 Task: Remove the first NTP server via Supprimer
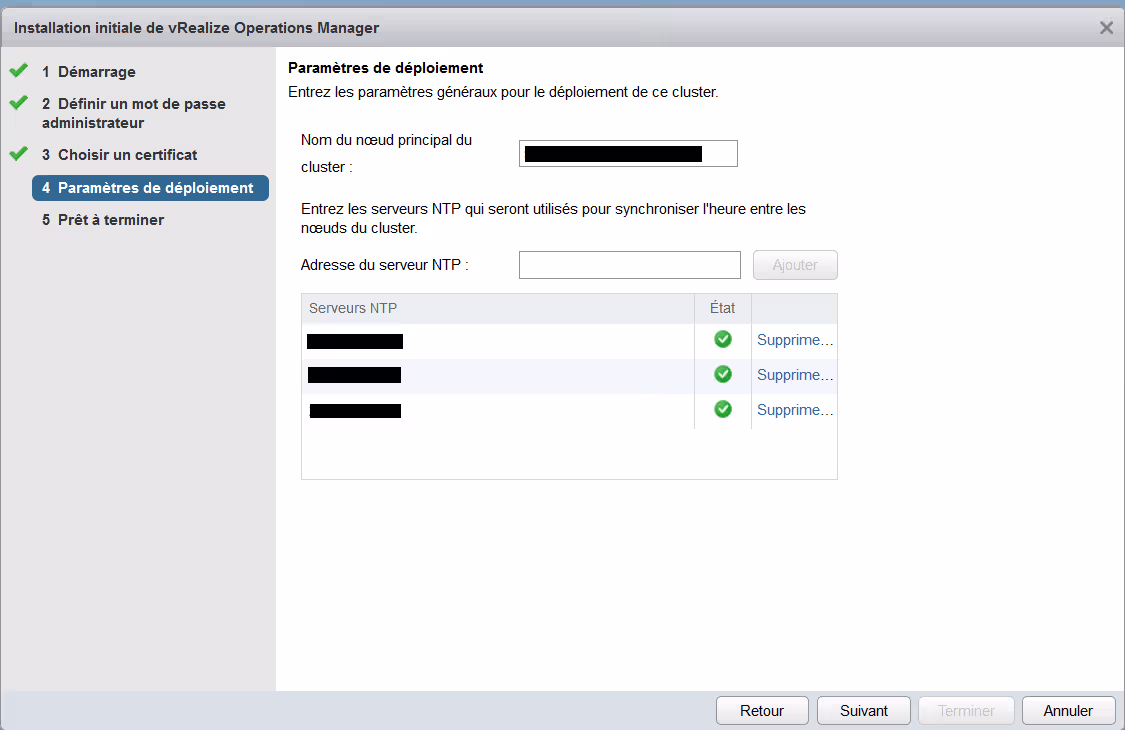click(x=794, y=340)
